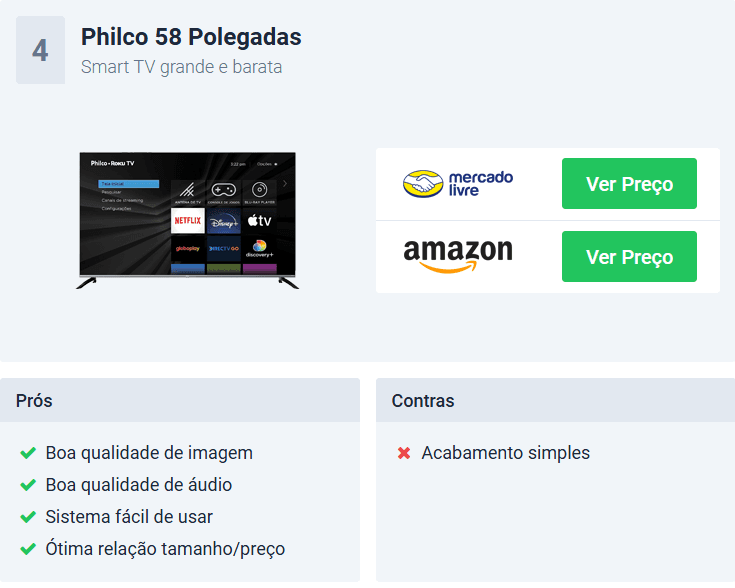Click the text Ótima relação tamanho/preço

pos(165,549)
